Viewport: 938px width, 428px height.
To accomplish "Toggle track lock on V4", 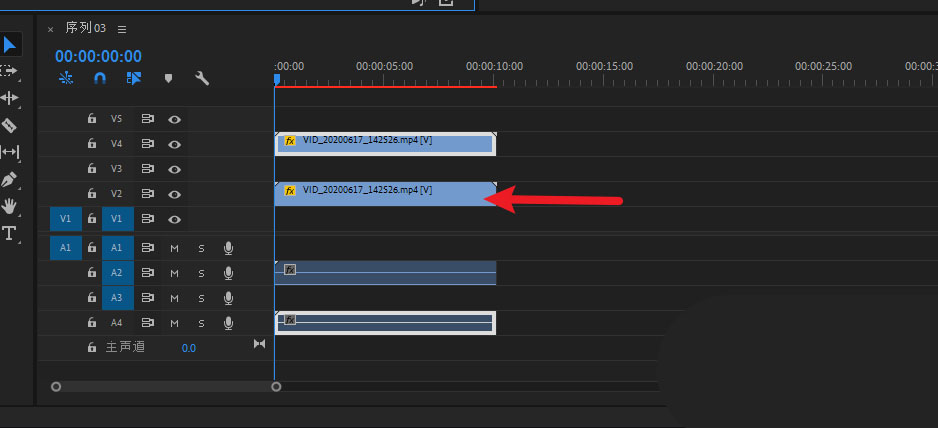I will [x=92, y=144].
